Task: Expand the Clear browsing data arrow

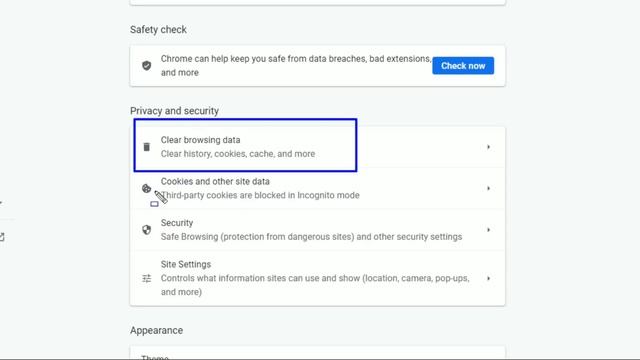Action: pos(488,147)
